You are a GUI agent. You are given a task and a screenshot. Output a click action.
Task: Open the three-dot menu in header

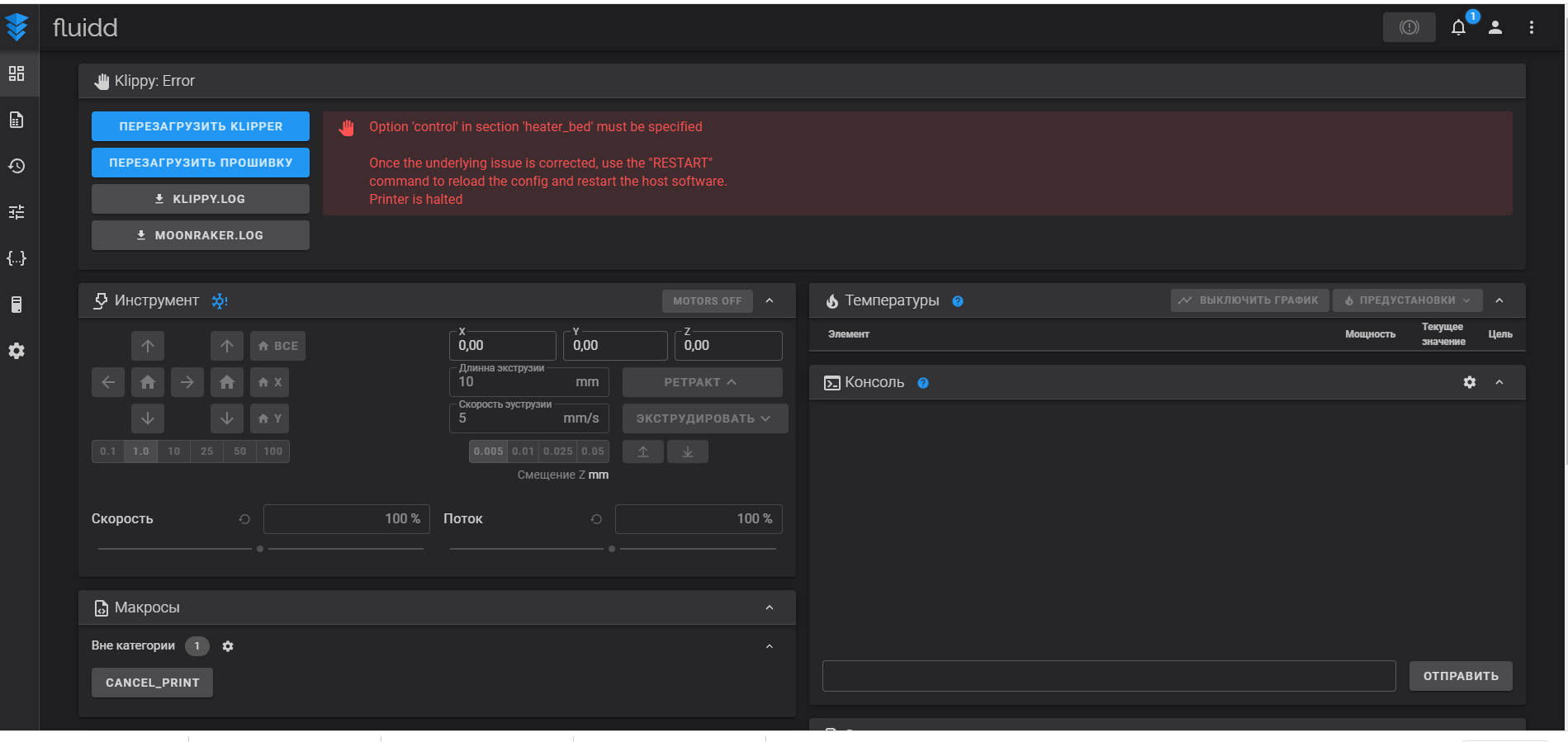(x=1531, y=27)
